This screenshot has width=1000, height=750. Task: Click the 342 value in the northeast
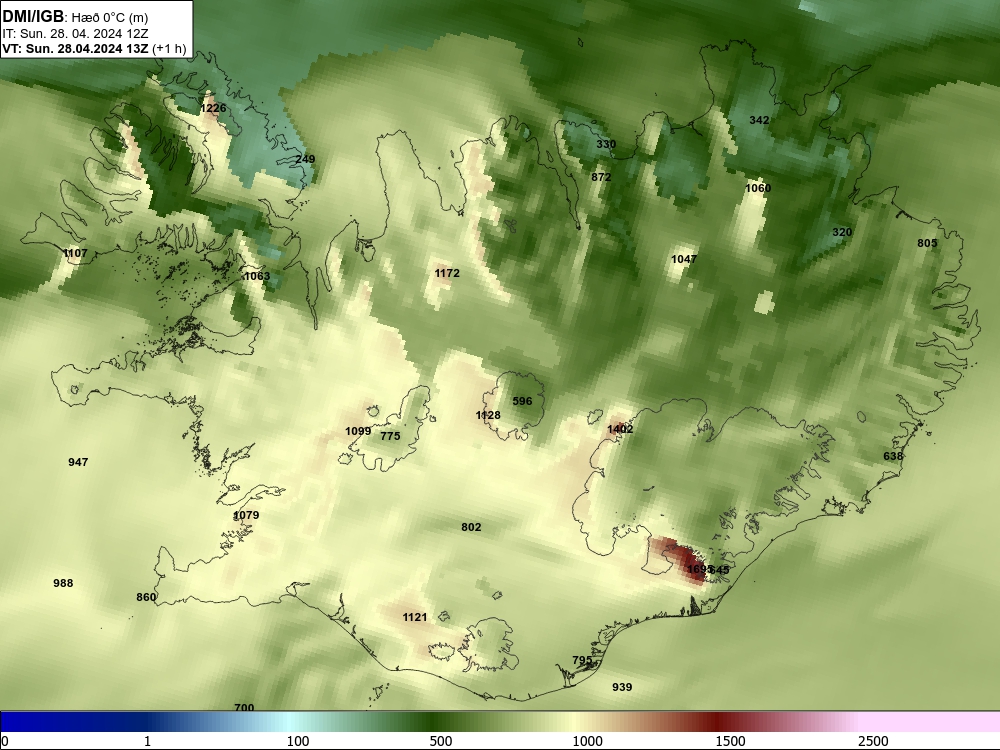(x=759, y=120)
